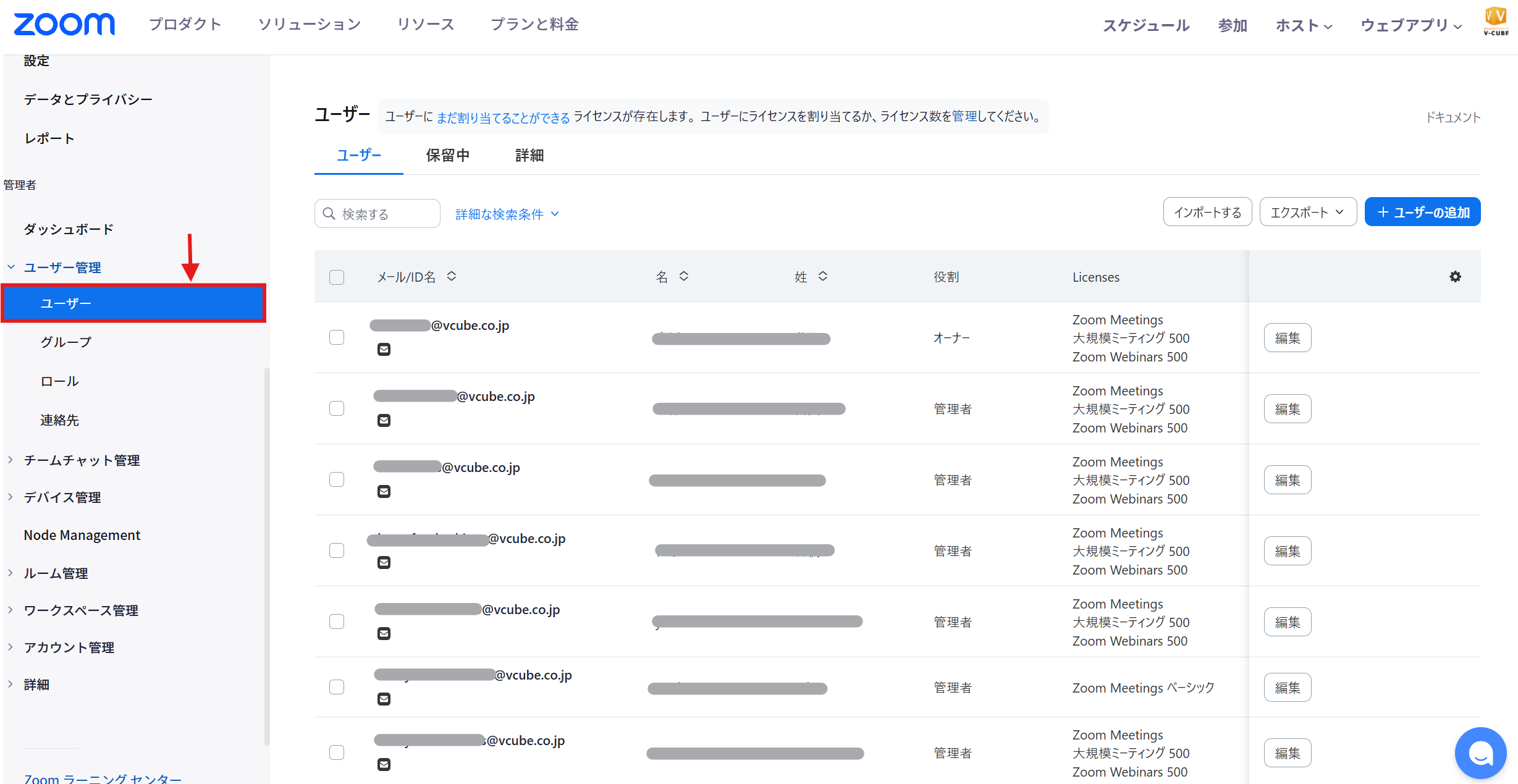Open グループ in the sidebar
The height and width of the screenshot is (784, 1518).
pyautogui.click(x=66, y=342)
